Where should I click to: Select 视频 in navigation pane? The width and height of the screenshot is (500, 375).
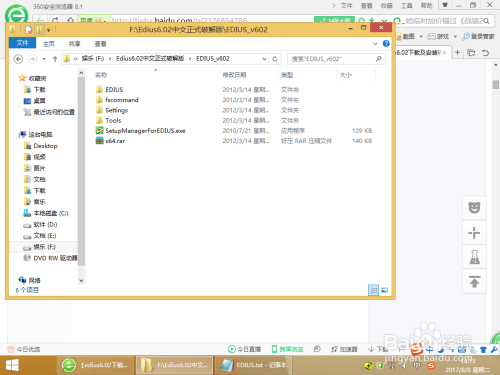click(x=35, y=157)
